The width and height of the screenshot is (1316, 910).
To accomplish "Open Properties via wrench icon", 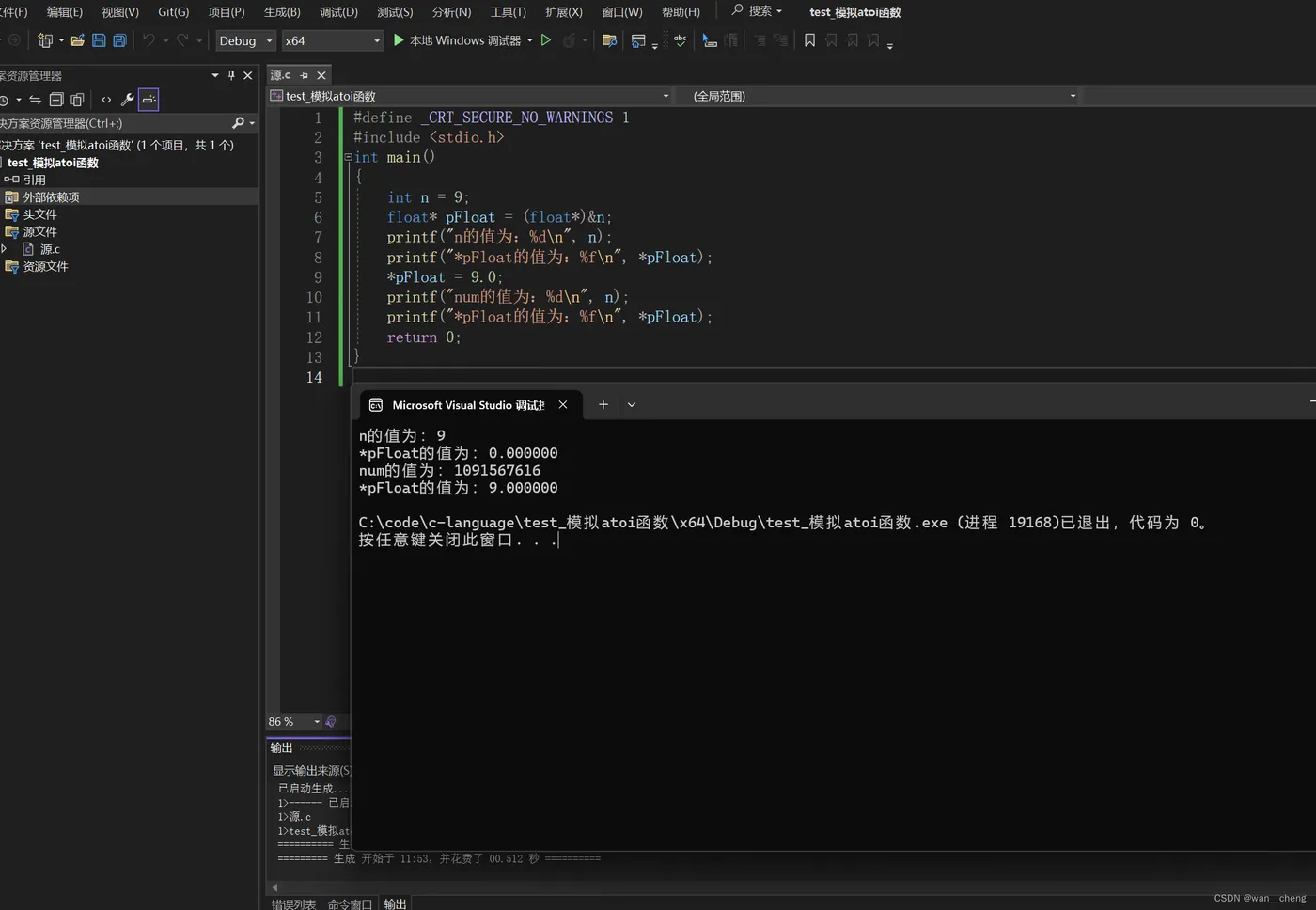I will point(128,100).
